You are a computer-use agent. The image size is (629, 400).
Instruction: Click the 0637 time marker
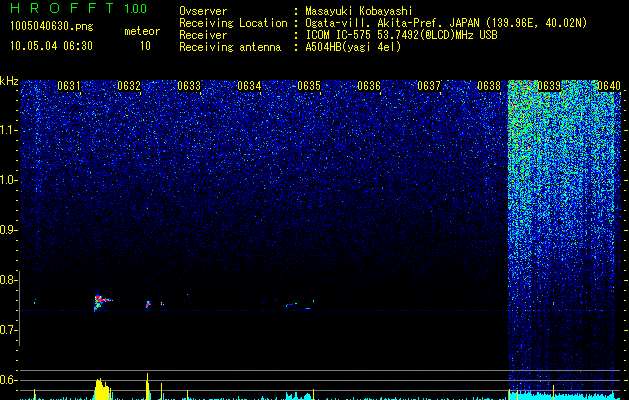429,86
